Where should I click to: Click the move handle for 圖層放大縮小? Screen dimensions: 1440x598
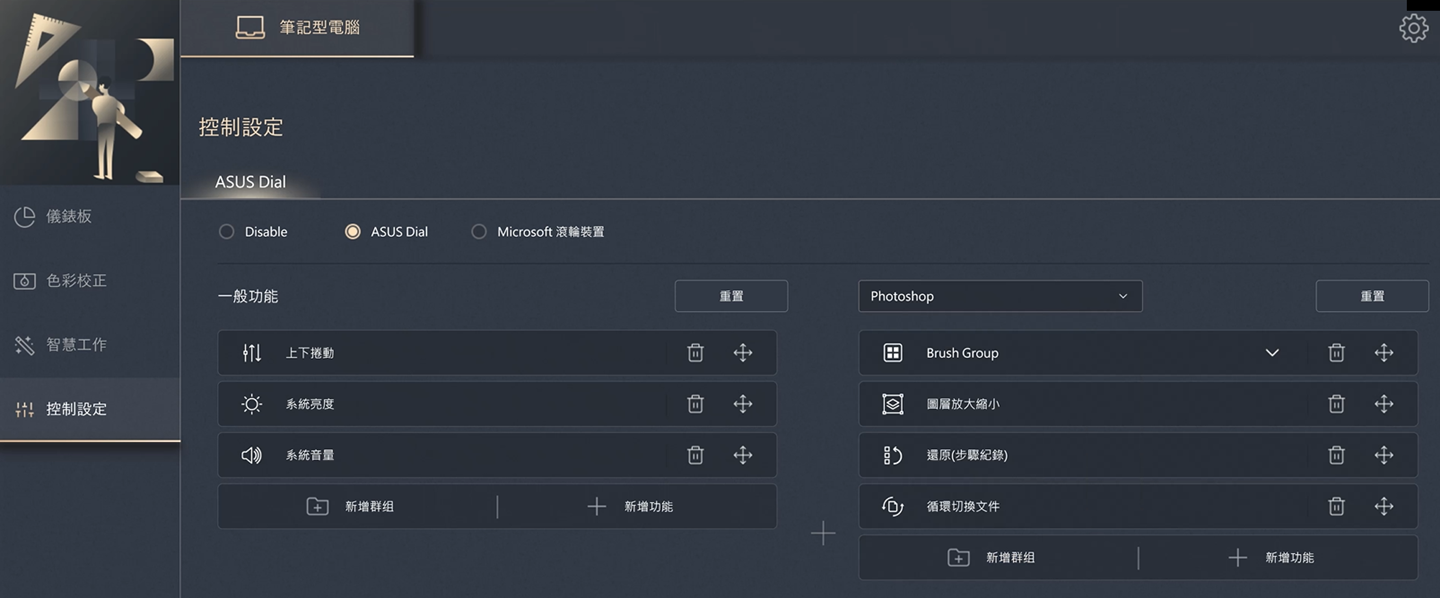(x=1383, y=404)
